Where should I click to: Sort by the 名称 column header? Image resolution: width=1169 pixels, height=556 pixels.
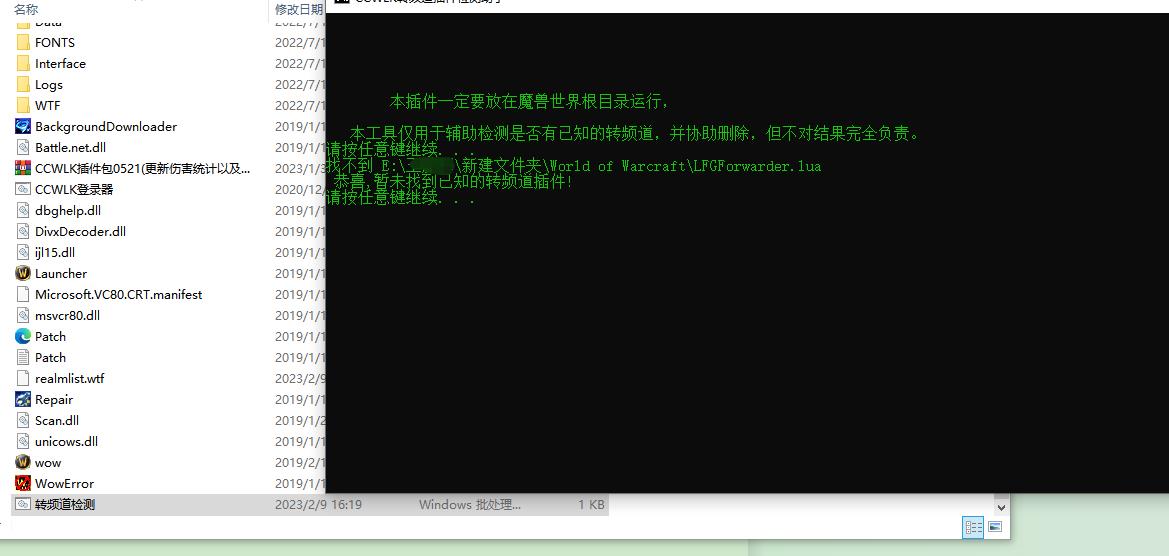(x=26, y=9)
